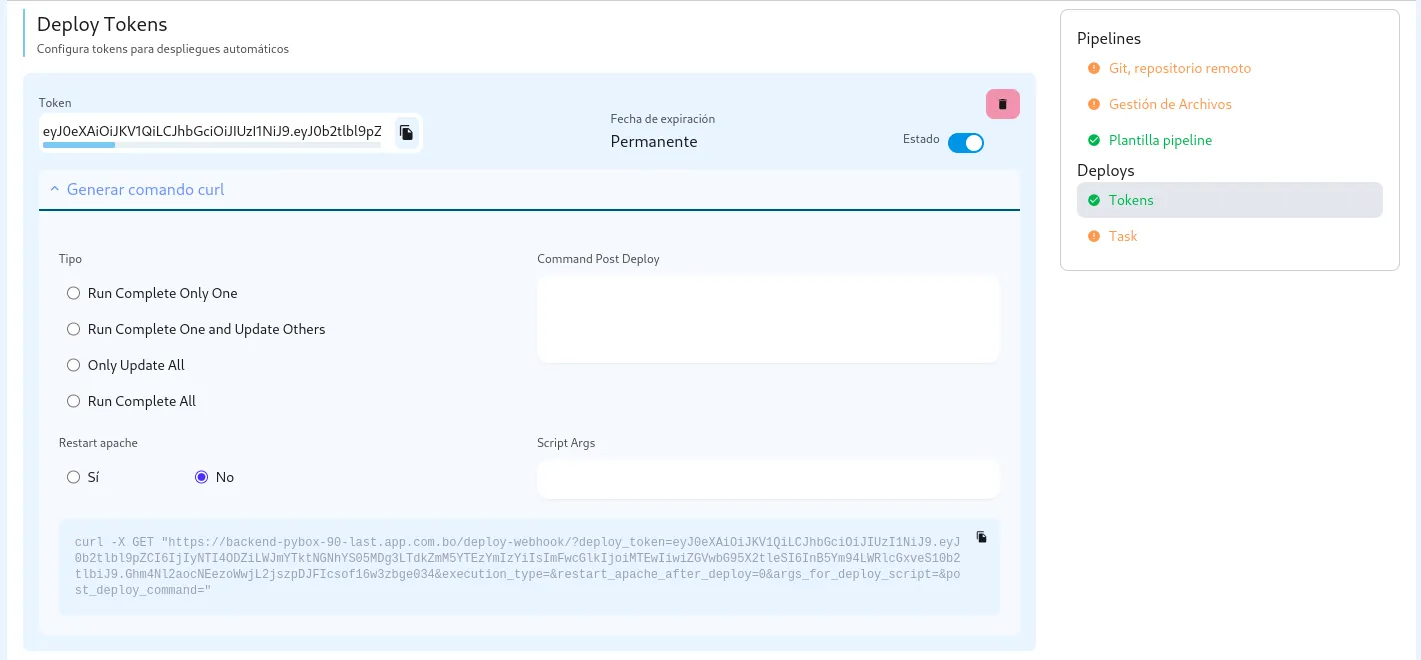Click the Deploys sidebar heading
1421x660 pixels.
(1106, 170)
